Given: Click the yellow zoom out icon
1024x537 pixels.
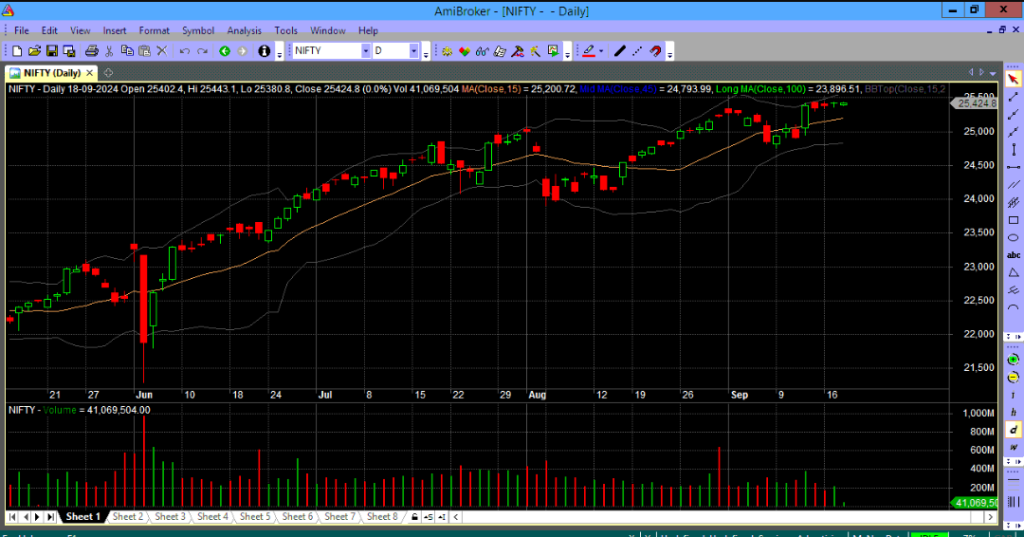Looking at the screenshot, I should (x=1014, y=378).
